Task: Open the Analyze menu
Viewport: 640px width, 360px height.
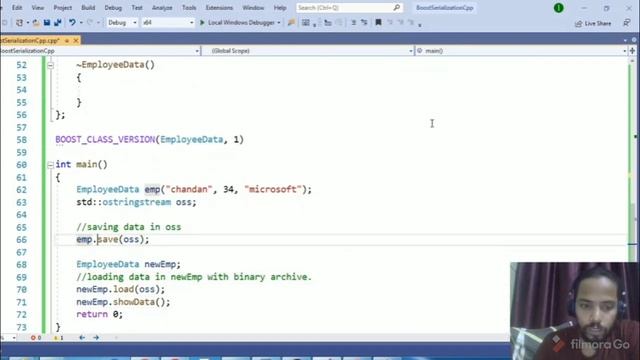Action: coord(162,8)
